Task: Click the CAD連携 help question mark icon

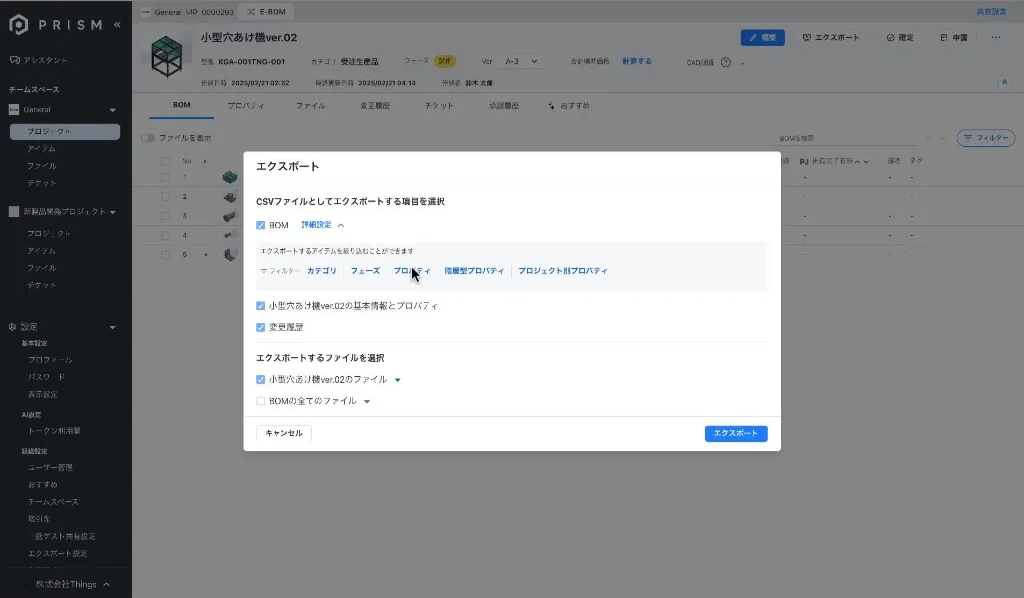Action: tap(725, 62)
